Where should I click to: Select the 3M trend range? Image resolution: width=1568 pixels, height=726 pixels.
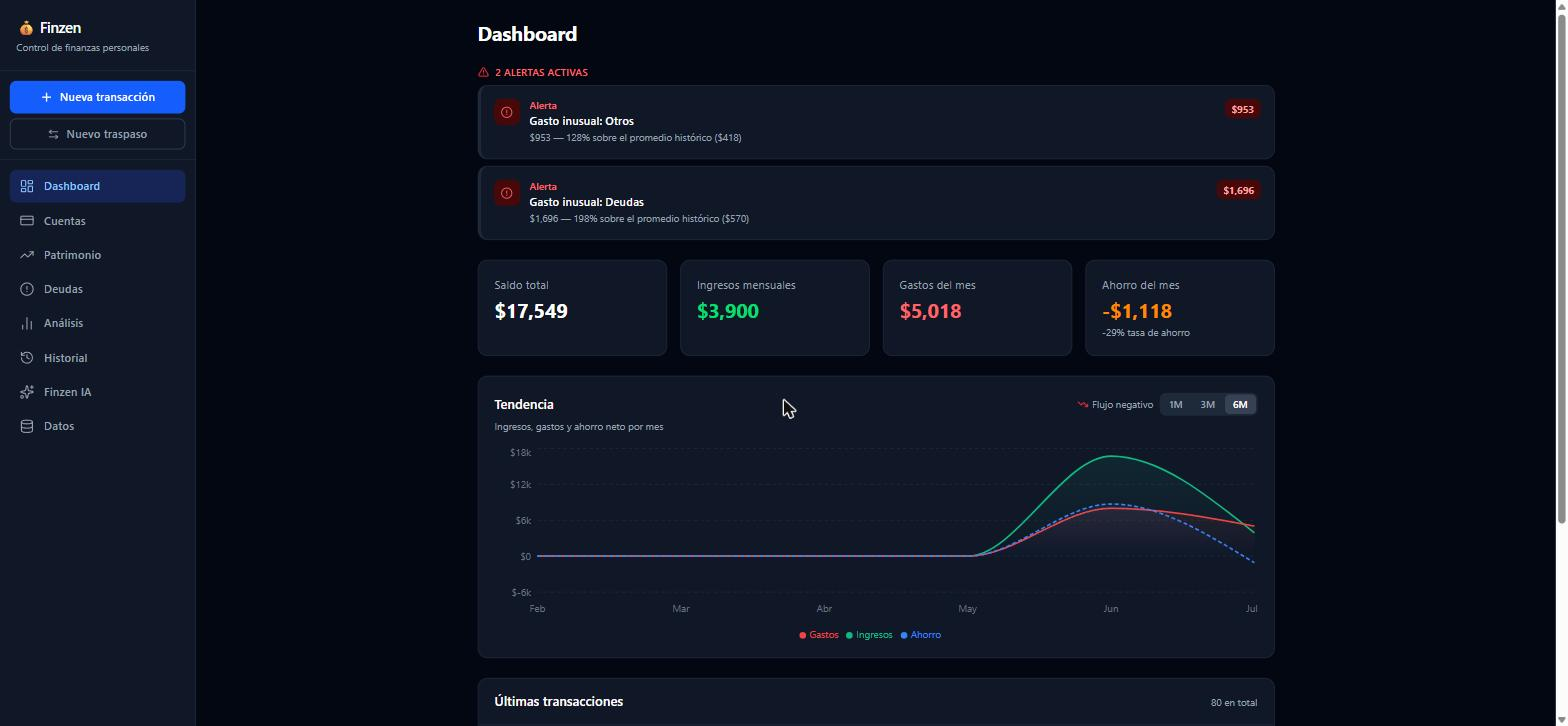click(1208, 405)
